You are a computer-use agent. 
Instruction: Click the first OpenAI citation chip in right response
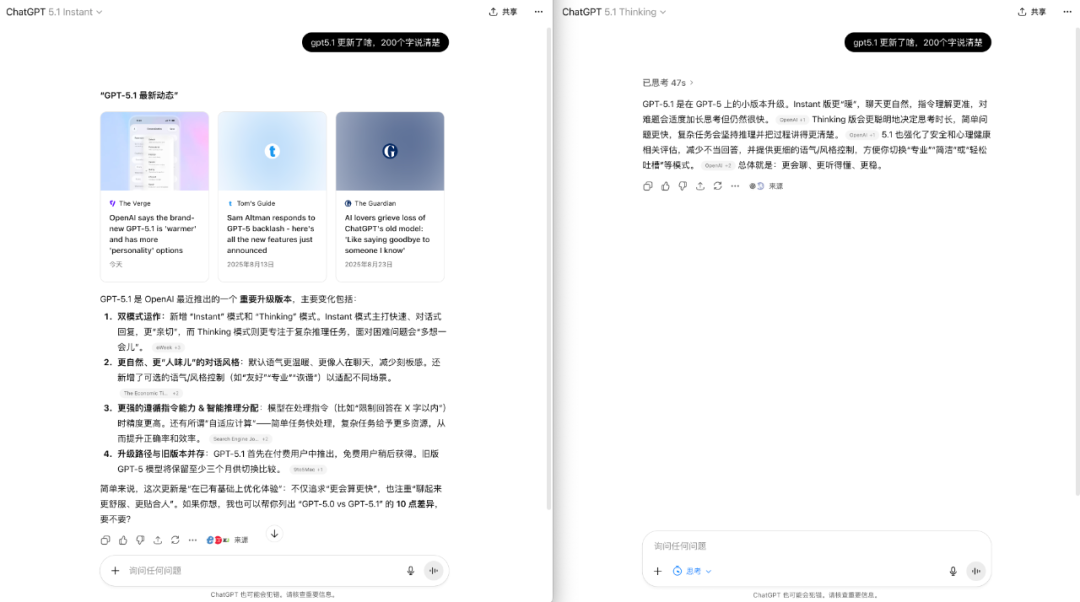pos(792,120)
